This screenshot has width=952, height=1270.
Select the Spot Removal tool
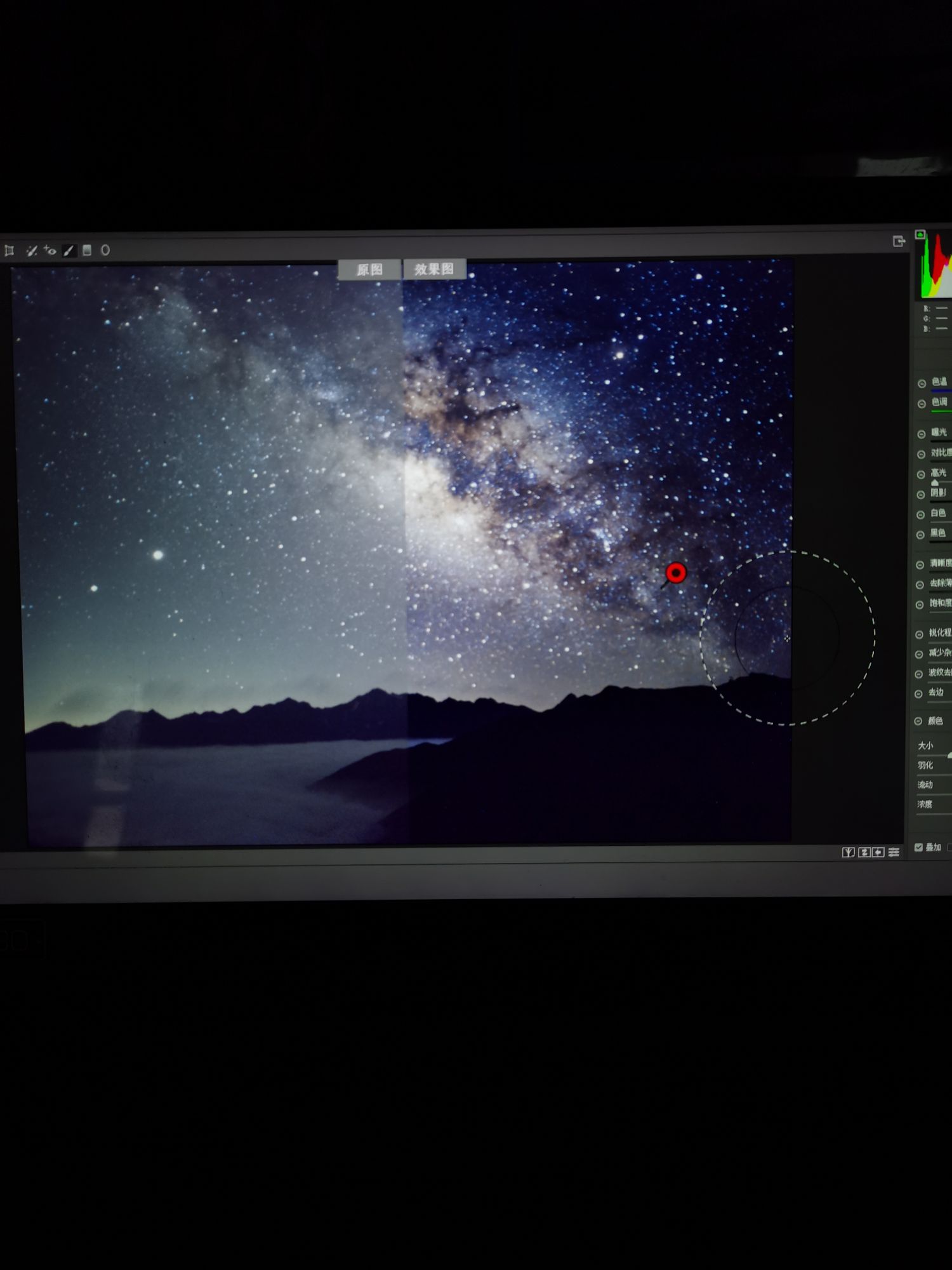31,251
